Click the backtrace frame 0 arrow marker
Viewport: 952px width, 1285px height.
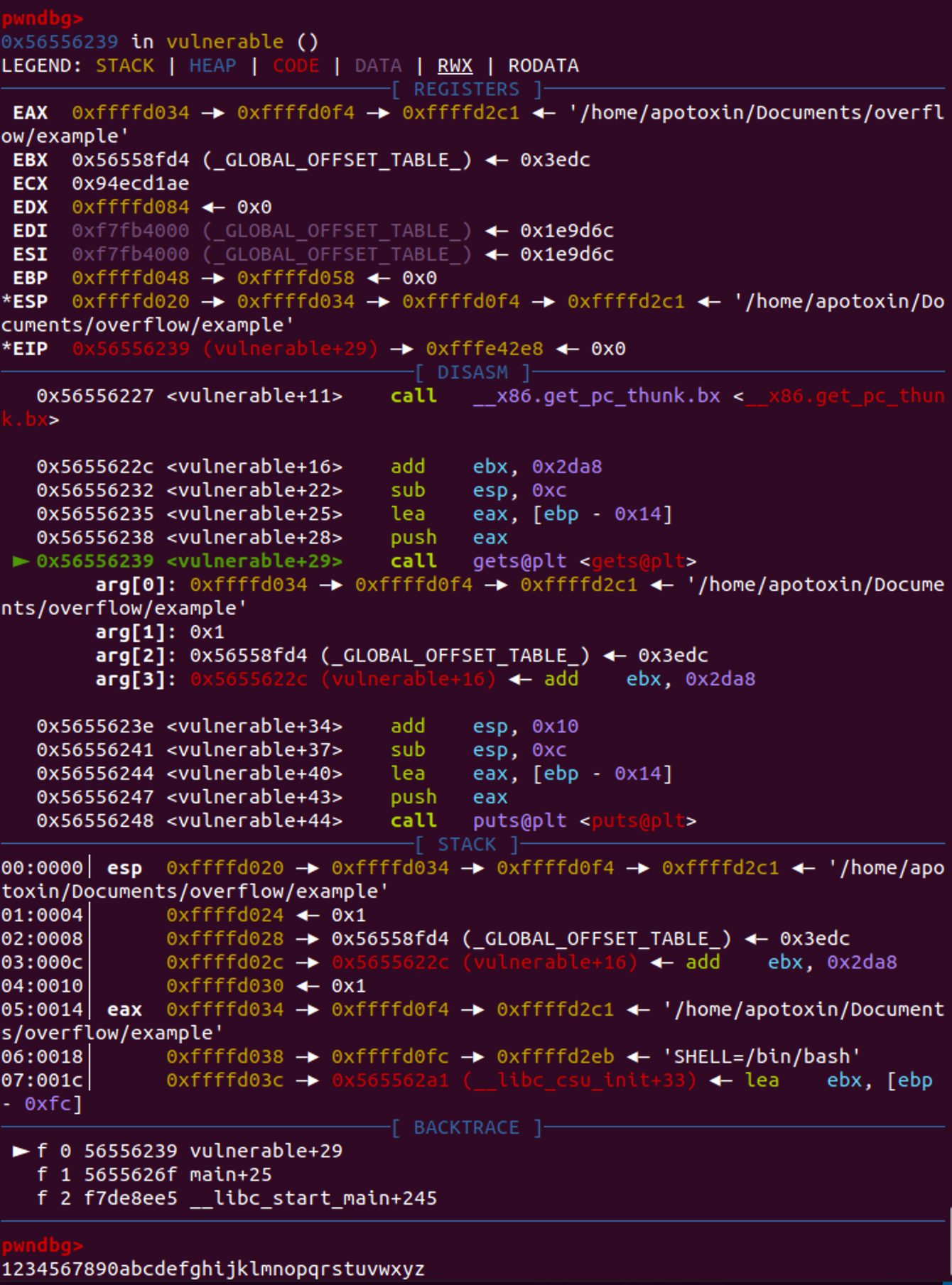click(21, 1151)
